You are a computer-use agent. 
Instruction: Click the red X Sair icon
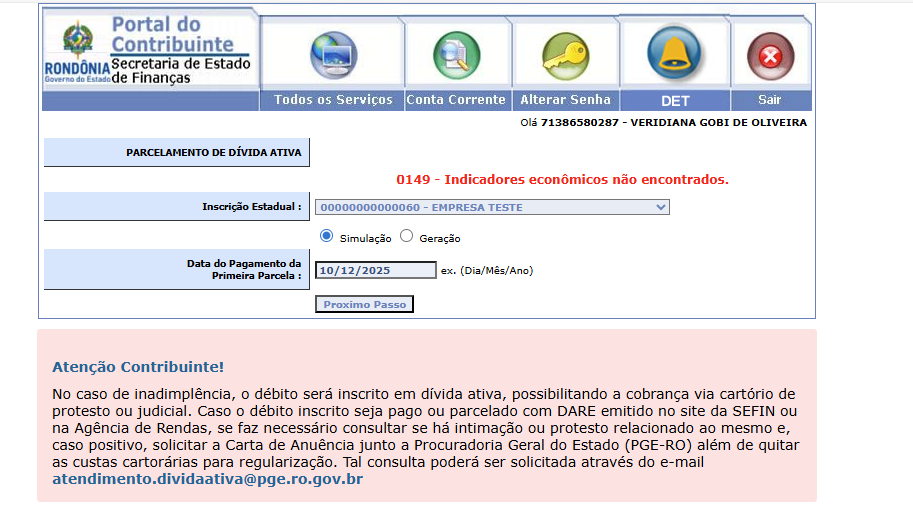tap(770, 56)
